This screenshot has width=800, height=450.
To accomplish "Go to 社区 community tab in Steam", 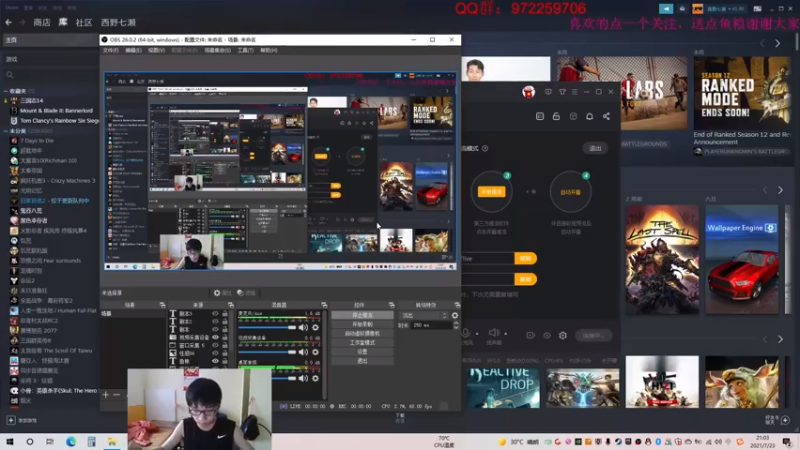I will click(84, 22).
